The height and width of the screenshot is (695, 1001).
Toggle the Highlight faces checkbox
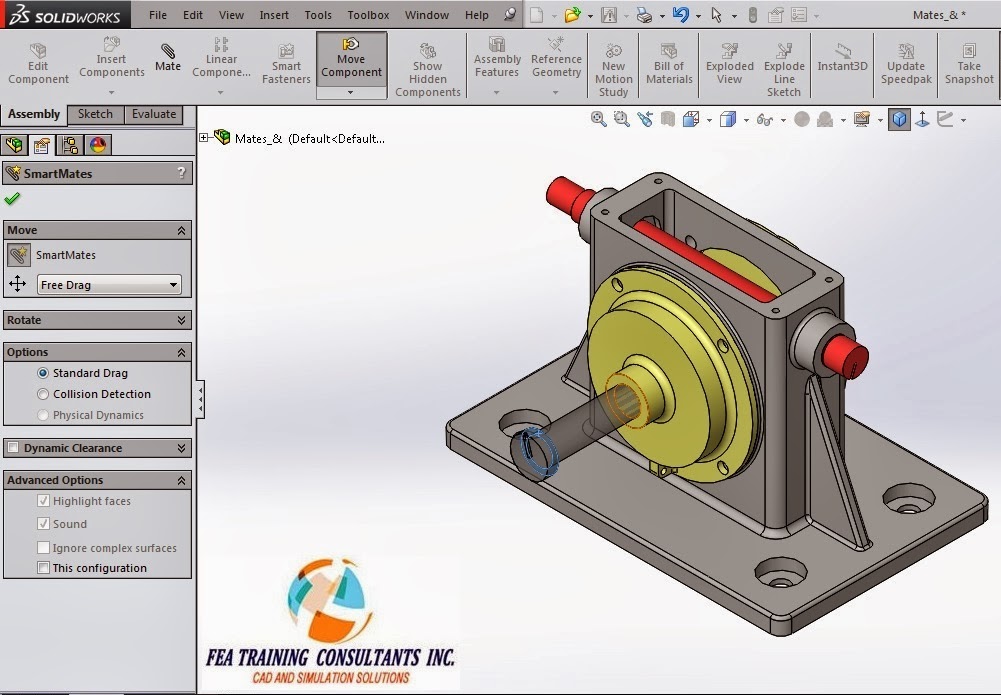click(x=43, y=500)
